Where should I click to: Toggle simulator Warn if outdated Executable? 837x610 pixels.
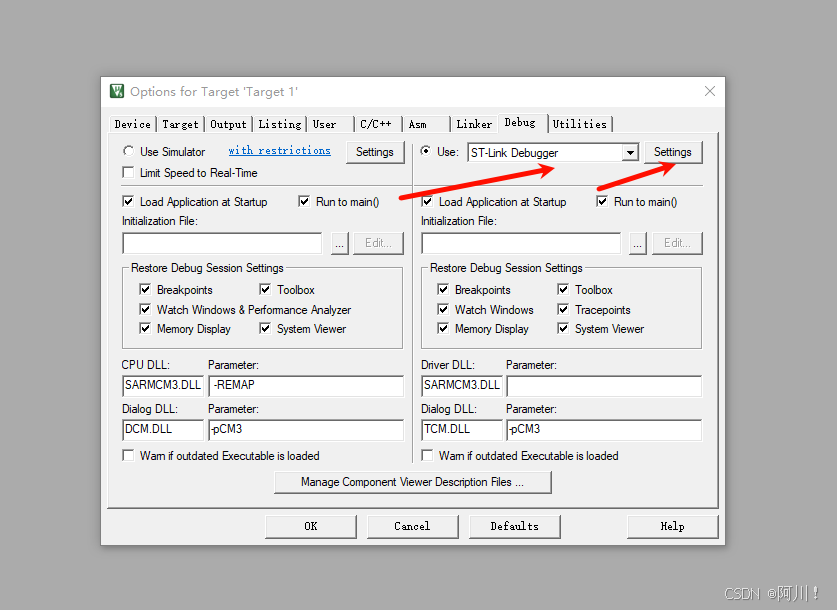128,455
